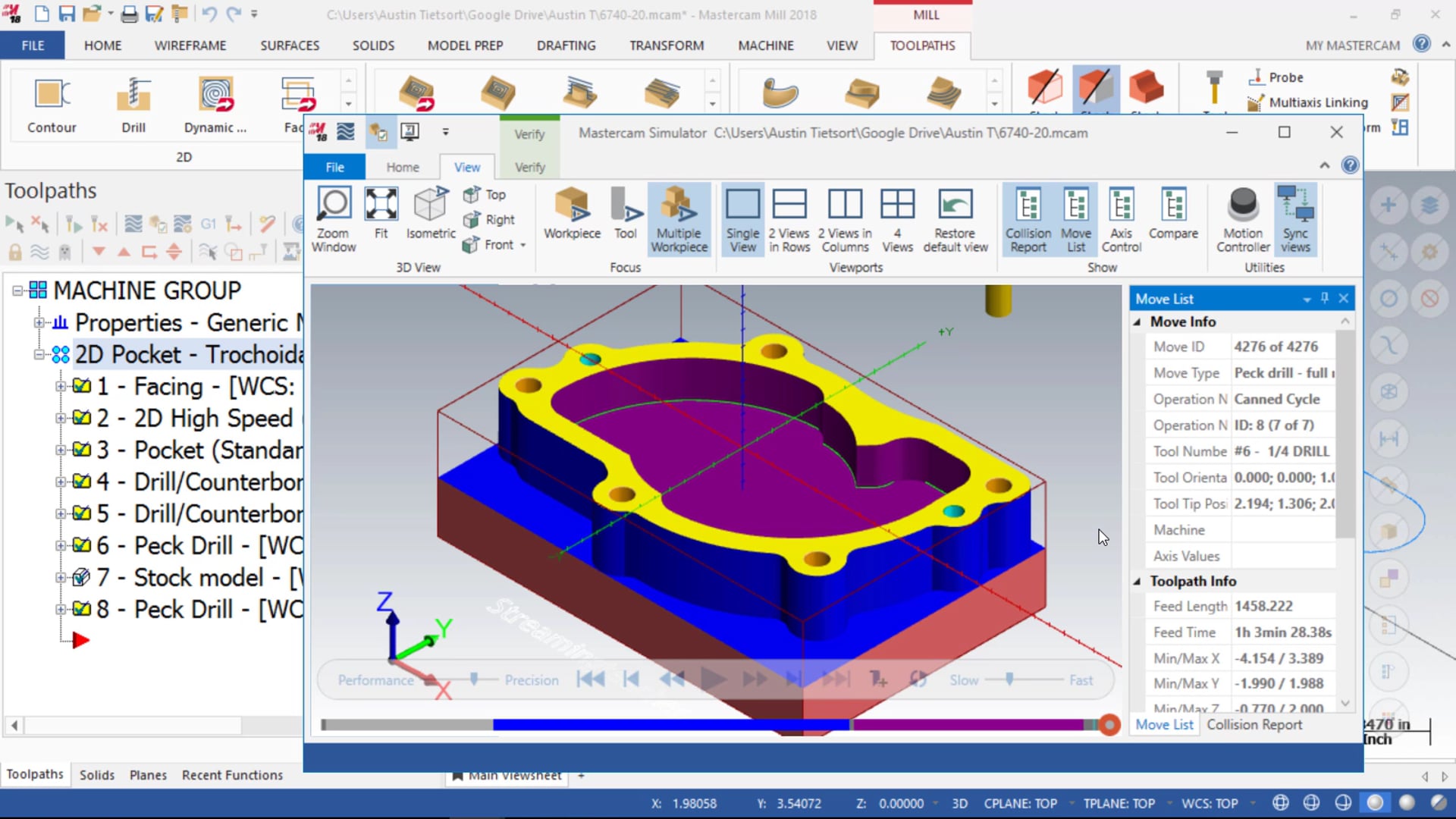This screenshot has height=819, width=1456.
Task: Expand the Properties - Generic node
Action: [x=39, y=323]
